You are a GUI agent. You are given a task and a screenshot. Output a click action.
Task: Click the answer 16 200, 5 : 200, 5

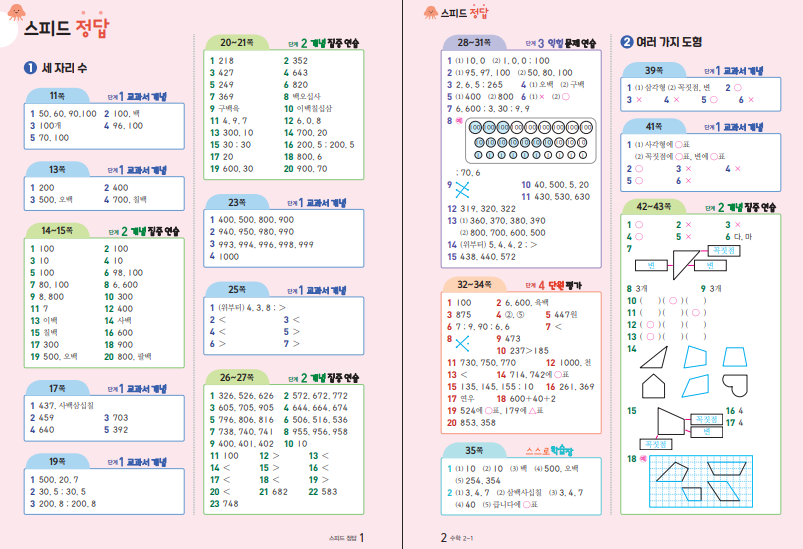pyautogui.click(x=320, y=145)
